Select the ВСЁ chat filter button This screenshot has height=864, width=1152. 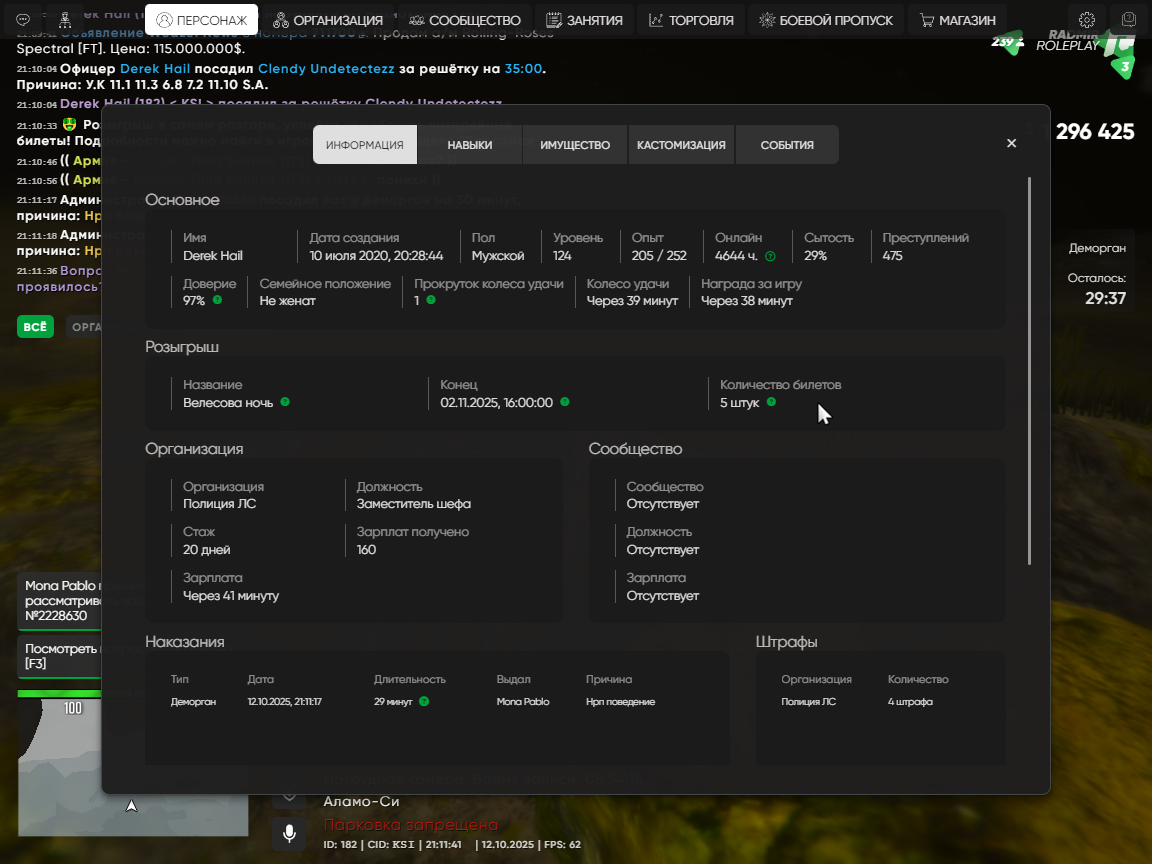point(35,327)
